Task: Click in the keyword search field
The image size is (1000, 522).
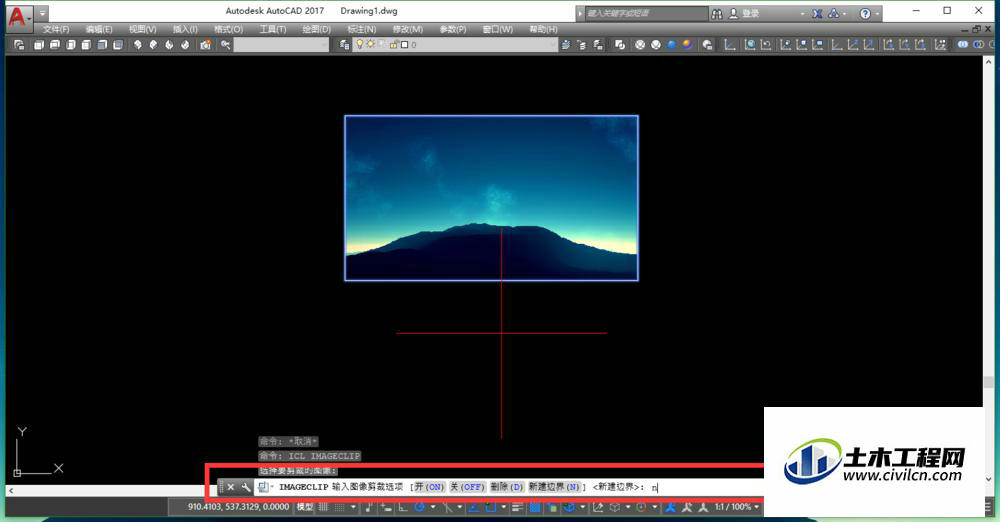Action: pyautogui.click(x=646, y=13)
